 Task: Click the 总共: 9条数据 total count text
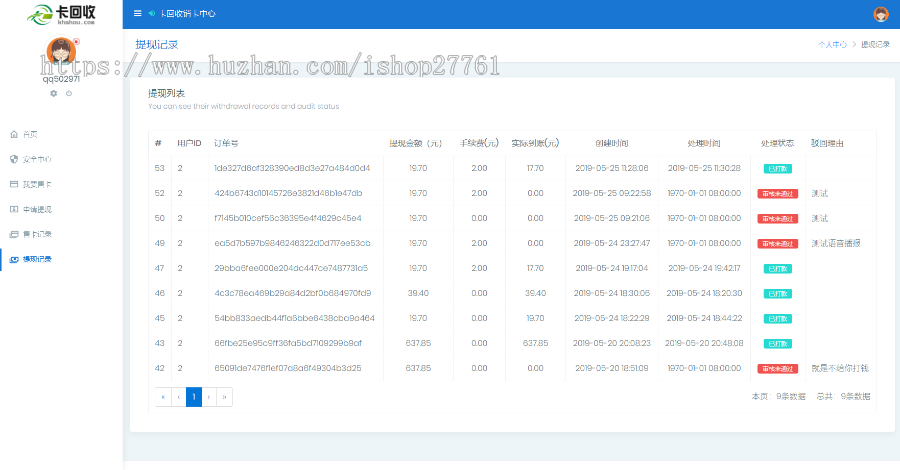click(x=843, y=397)
